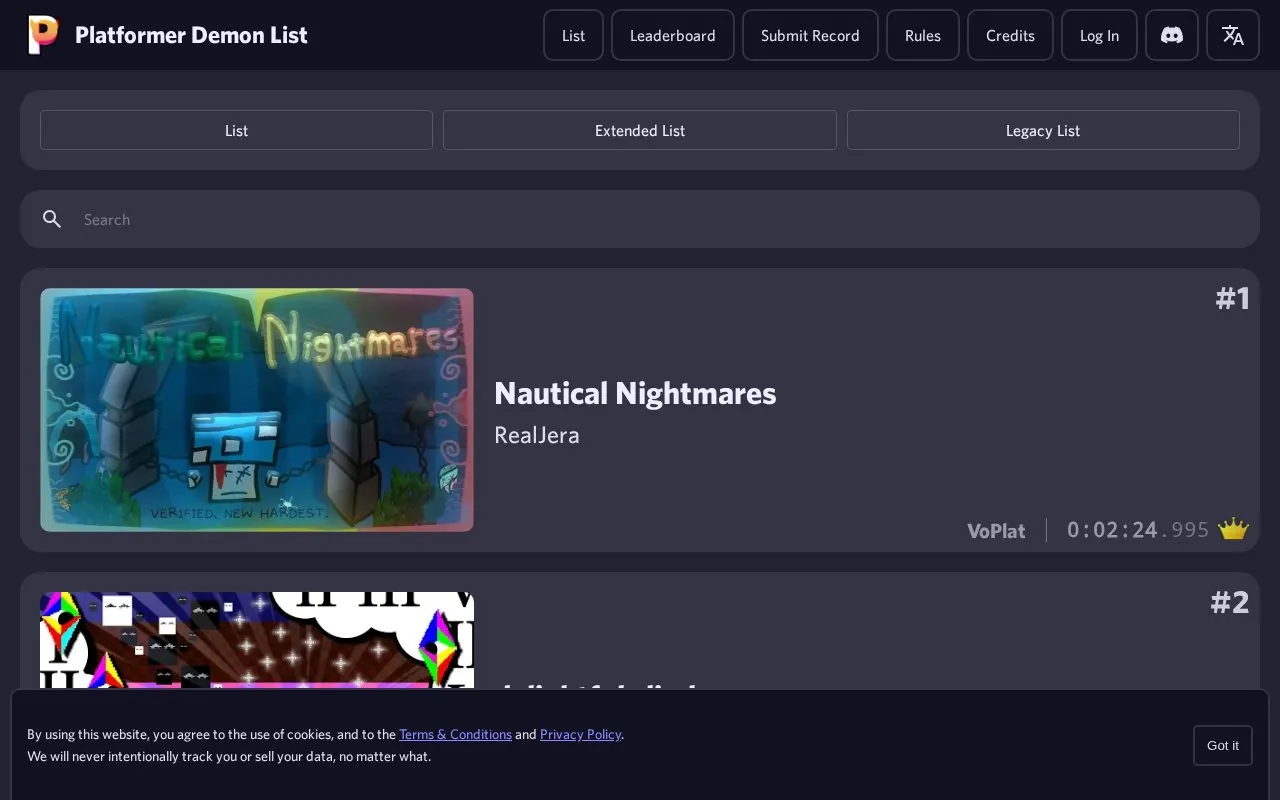Click the Platformer Demon List site title

point(191,35)
